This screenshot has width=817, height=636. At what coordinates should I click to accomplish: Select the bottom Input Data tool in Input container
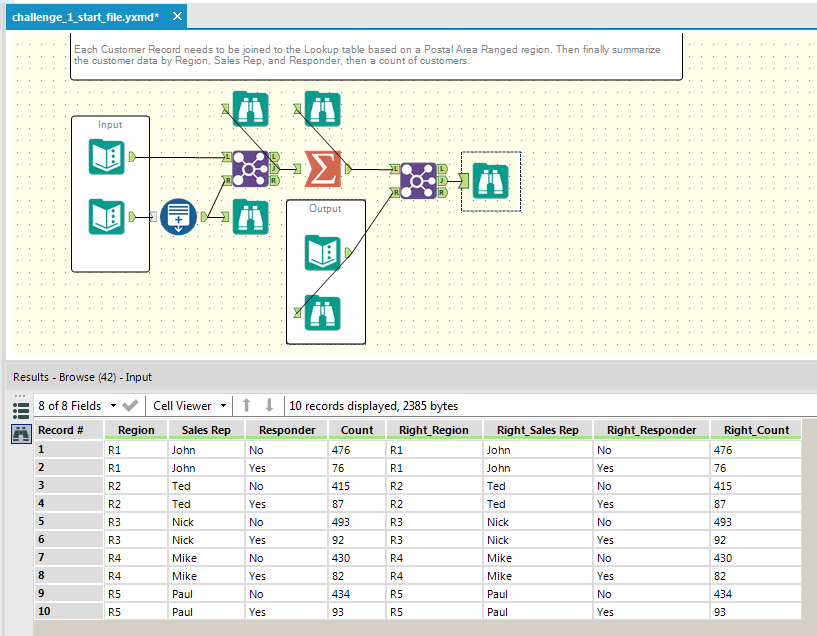(107, 216)
